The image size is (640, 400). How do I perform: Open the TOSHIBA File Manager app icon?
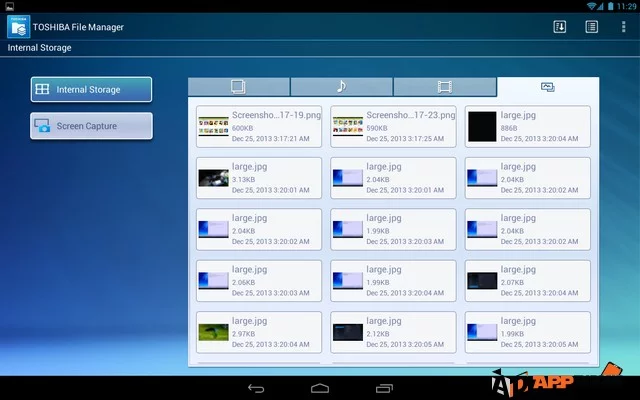pyautogui.click(x=18, y=27)
